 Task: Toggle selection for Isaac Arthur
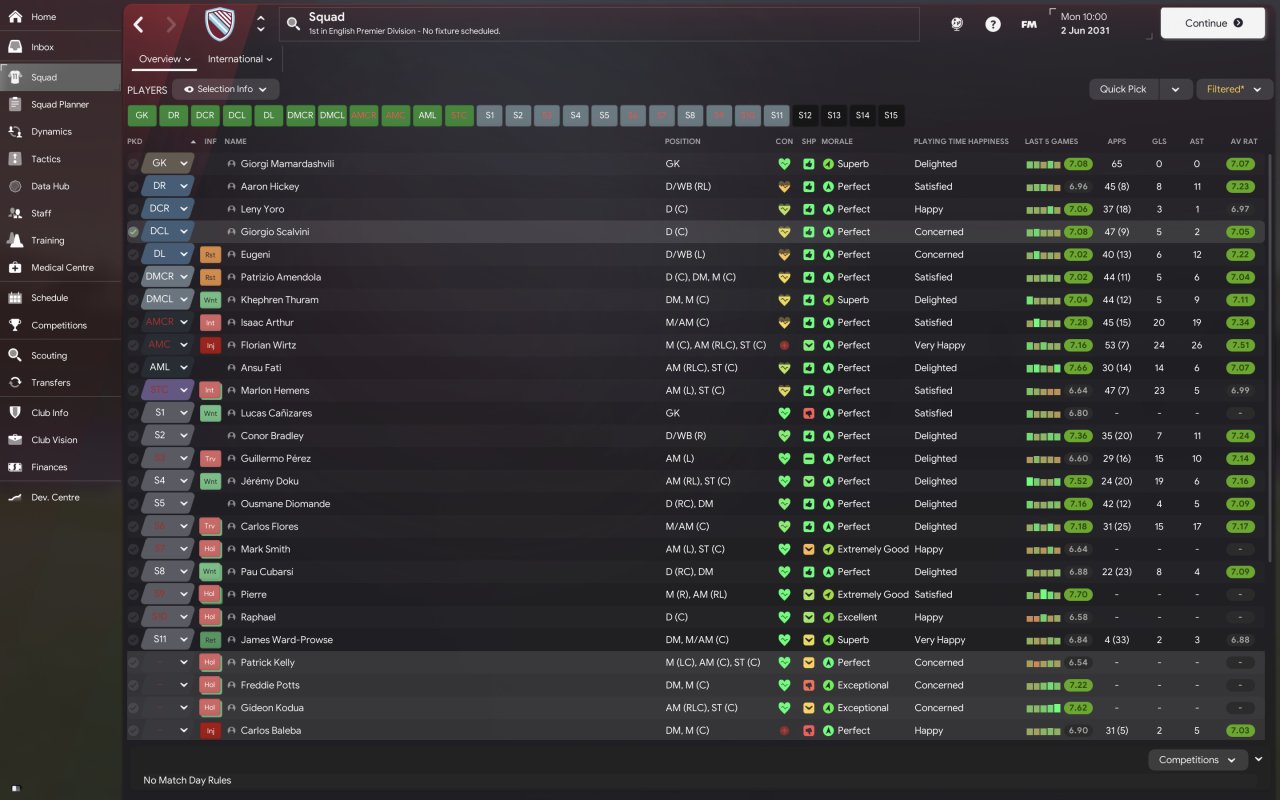134,322
